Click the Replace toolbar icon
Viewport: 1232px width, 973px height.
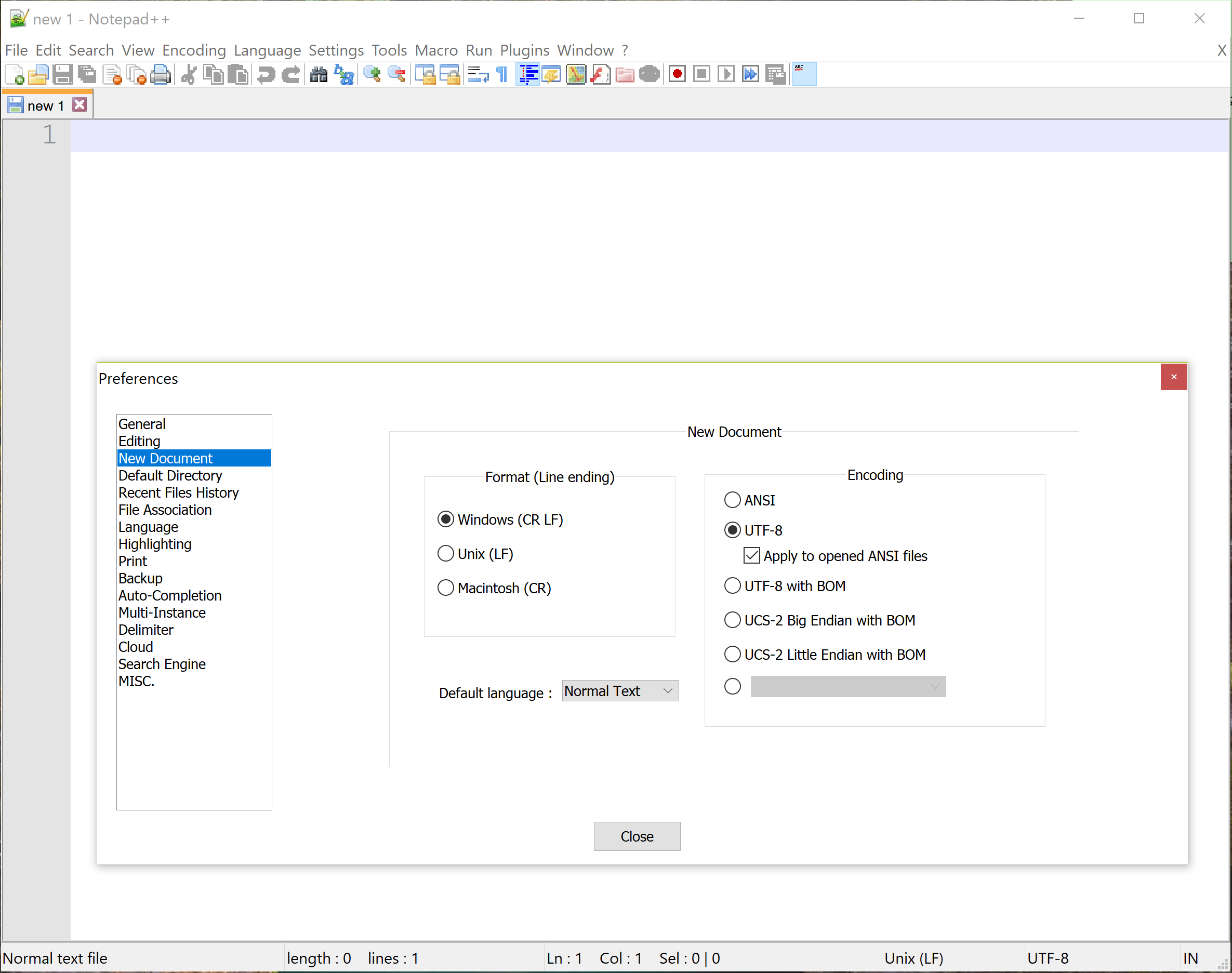point(343,75)
